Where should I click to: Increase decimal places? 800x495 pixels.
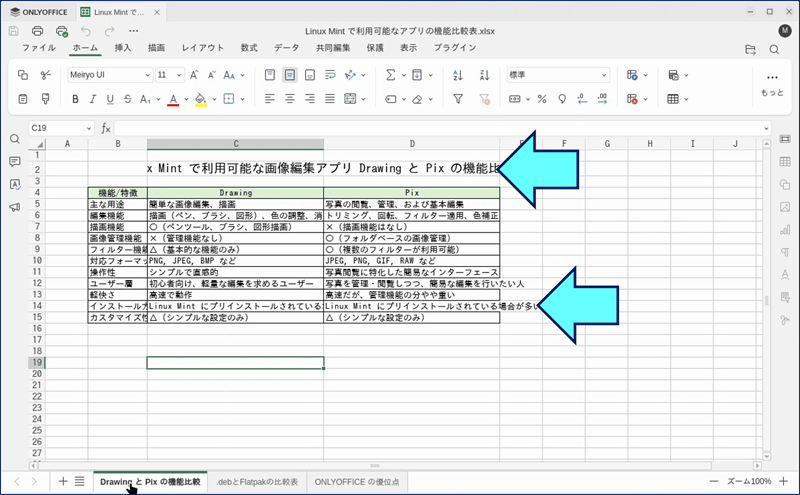tap(603, 99)
